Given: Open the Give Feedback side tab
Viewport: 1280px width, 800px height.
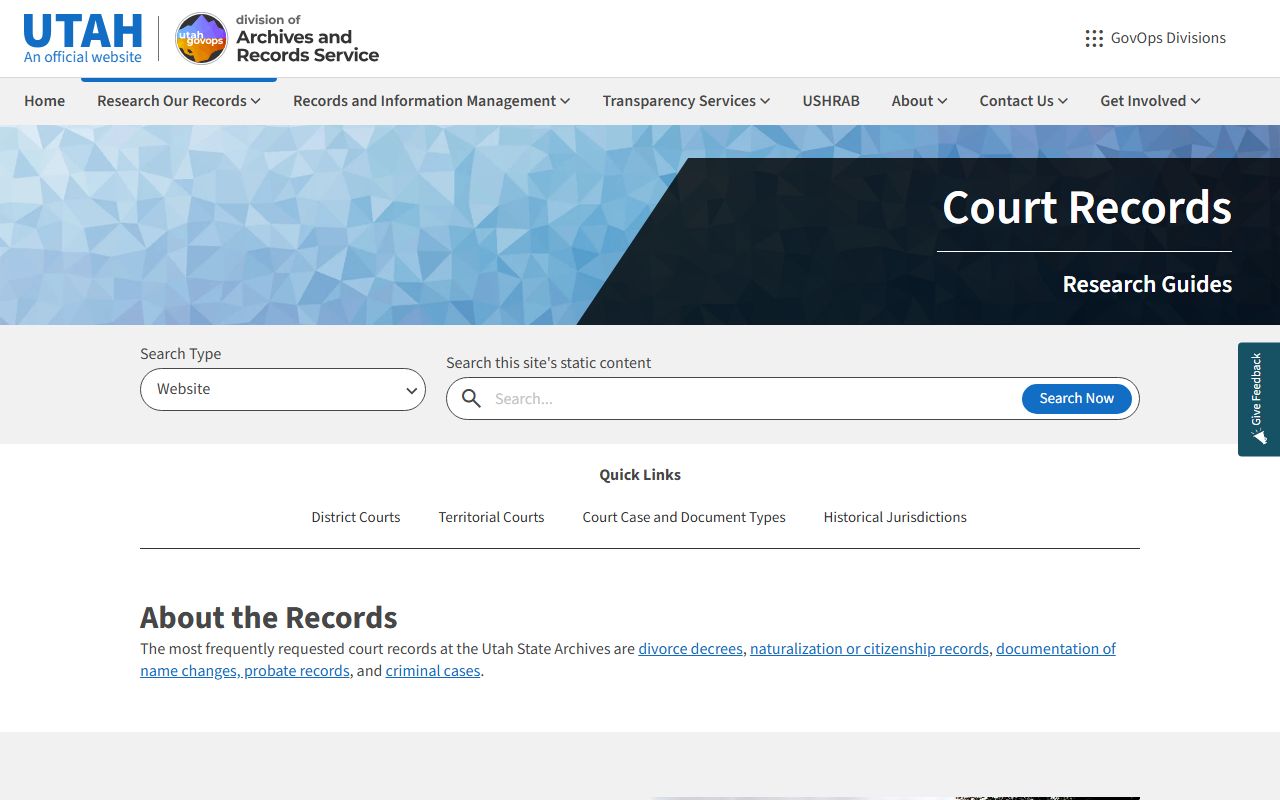Looking at the screenshot, I should [x=1258, y=399].
